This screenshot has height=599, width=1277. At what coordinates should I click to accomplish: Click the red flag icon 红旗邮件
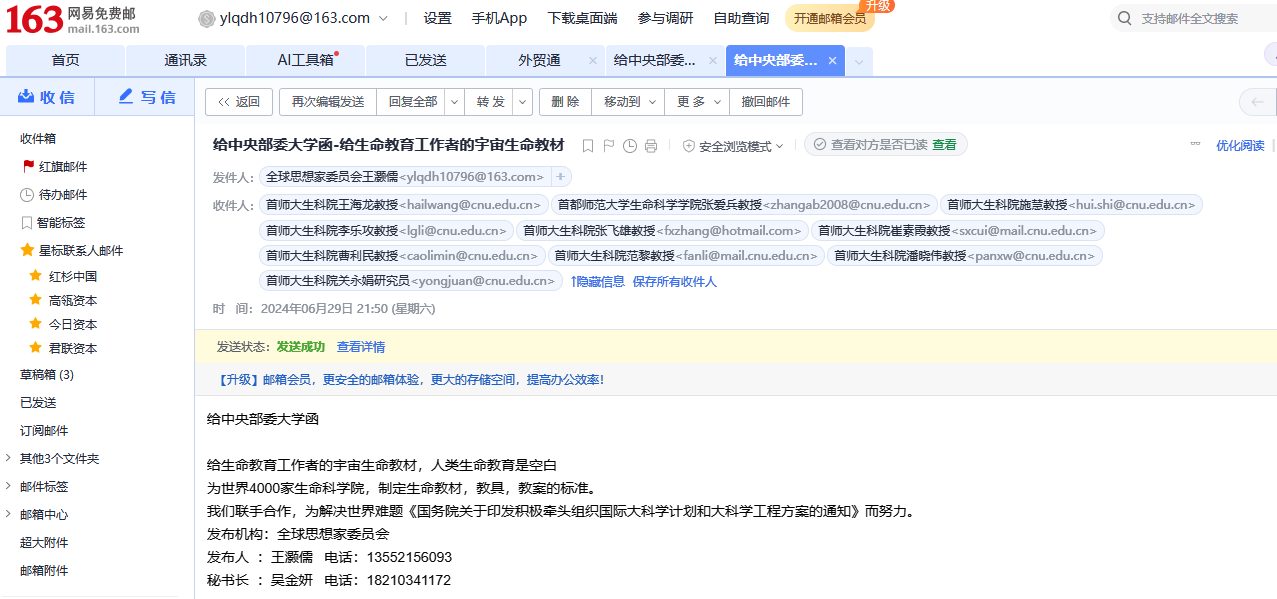(x=28, y=167)
